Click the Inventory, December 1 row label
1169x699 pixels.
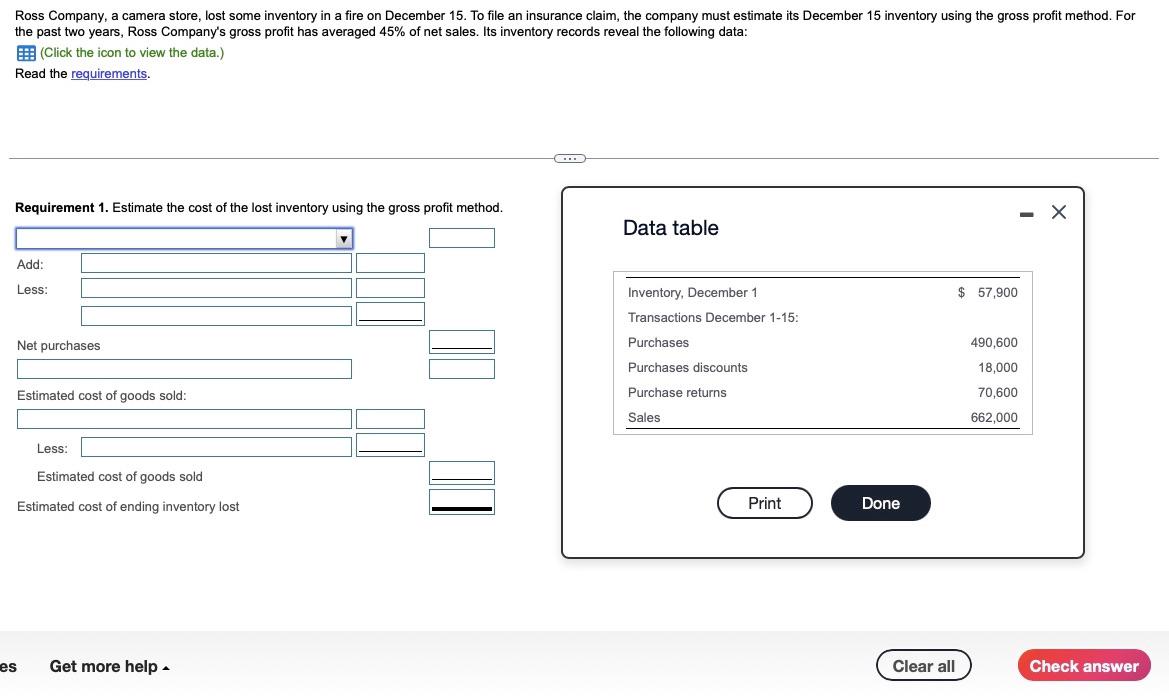(693, 293)
